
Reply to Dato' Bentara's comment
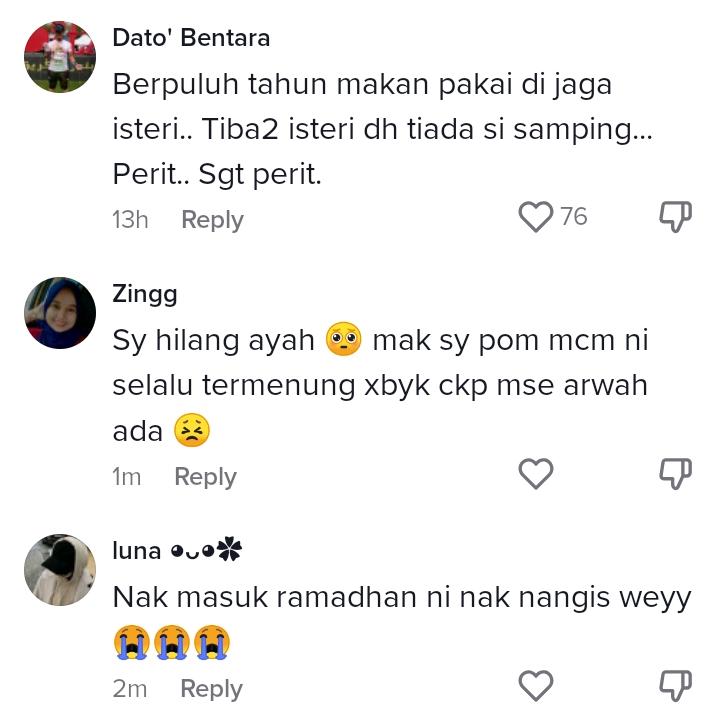click(x=212, y=220)
